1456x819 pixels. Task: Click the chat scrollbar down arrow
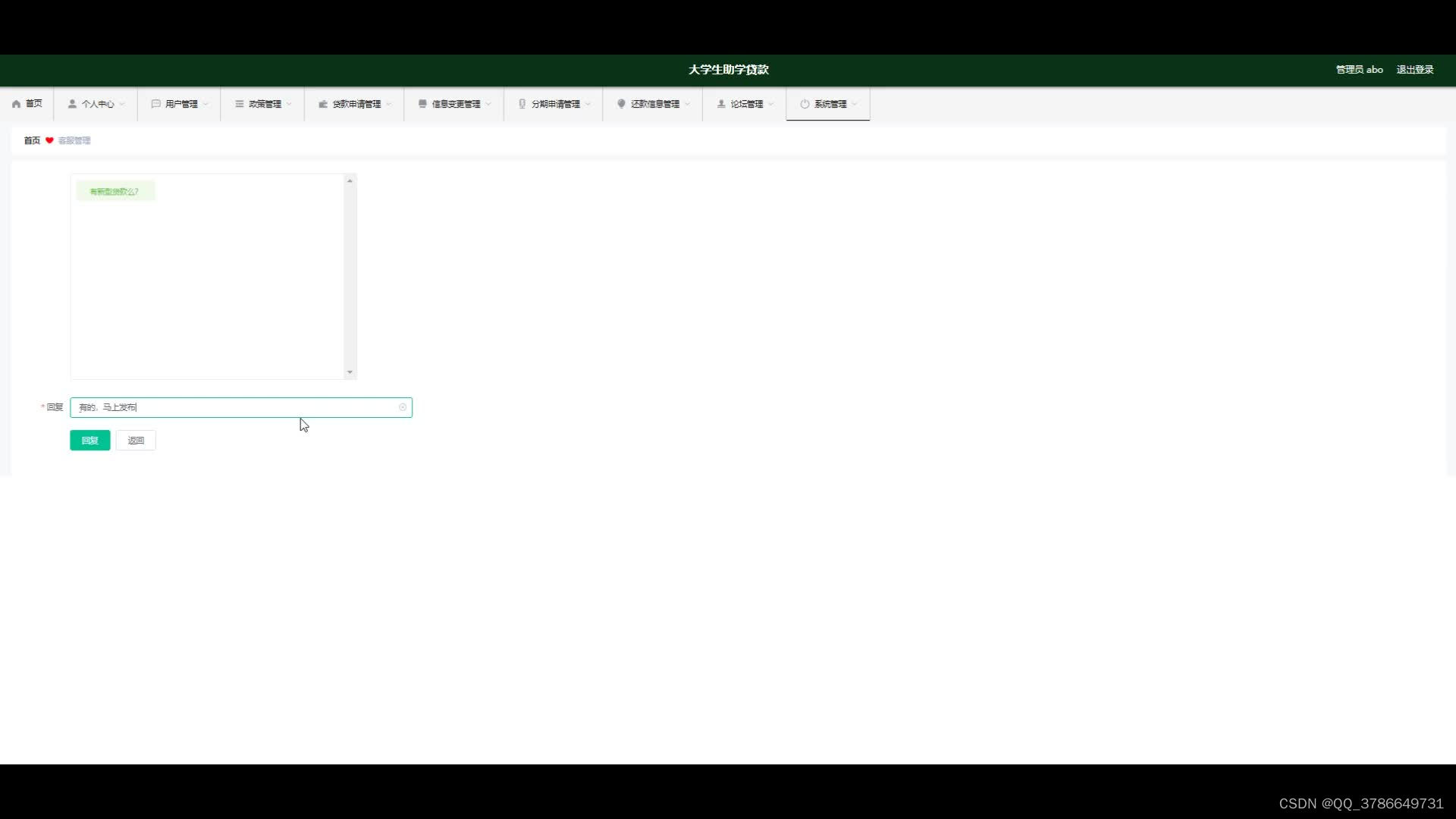pos(350,372)
